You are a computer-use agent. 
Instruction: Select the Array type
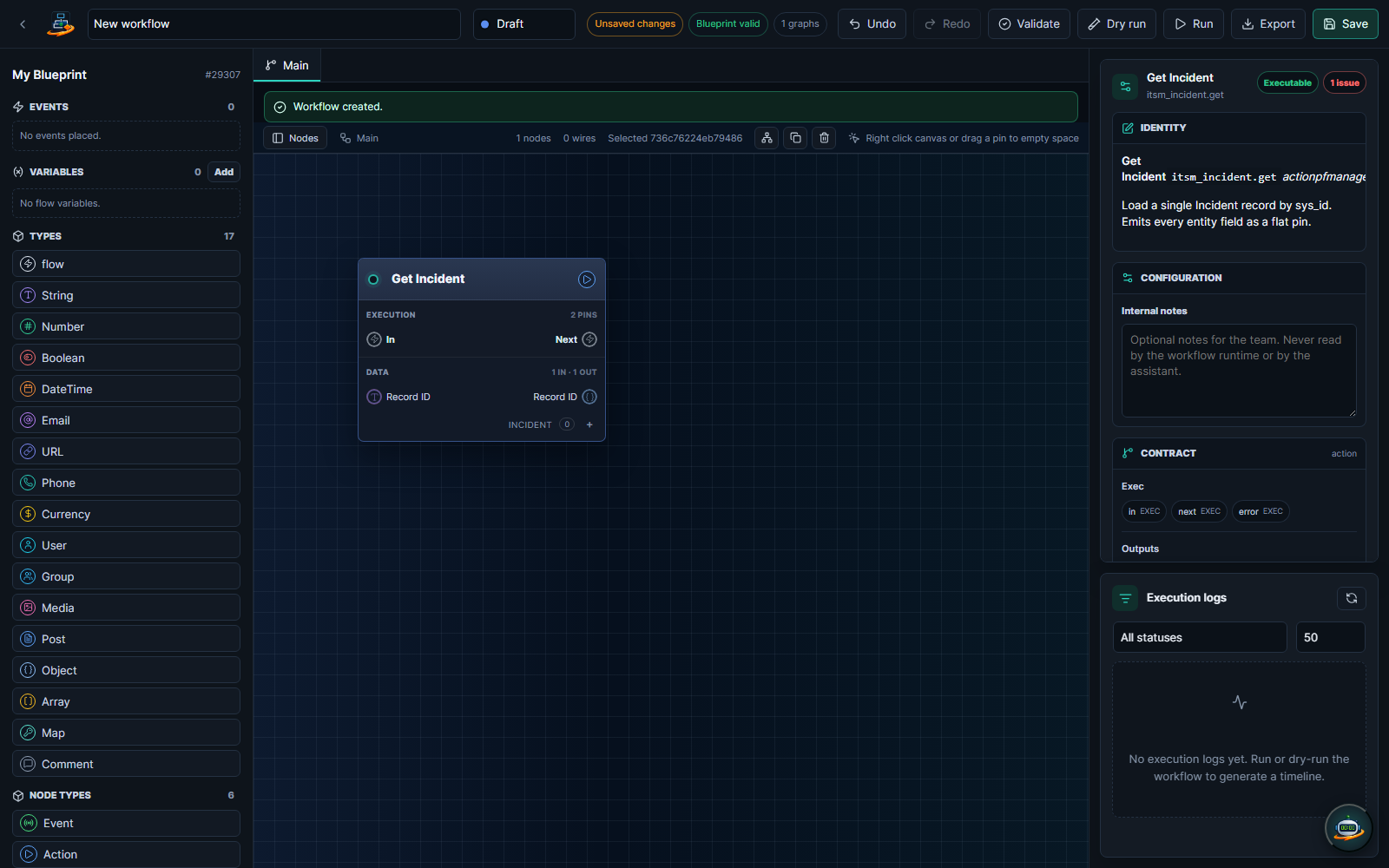click(x=127, y=701)
